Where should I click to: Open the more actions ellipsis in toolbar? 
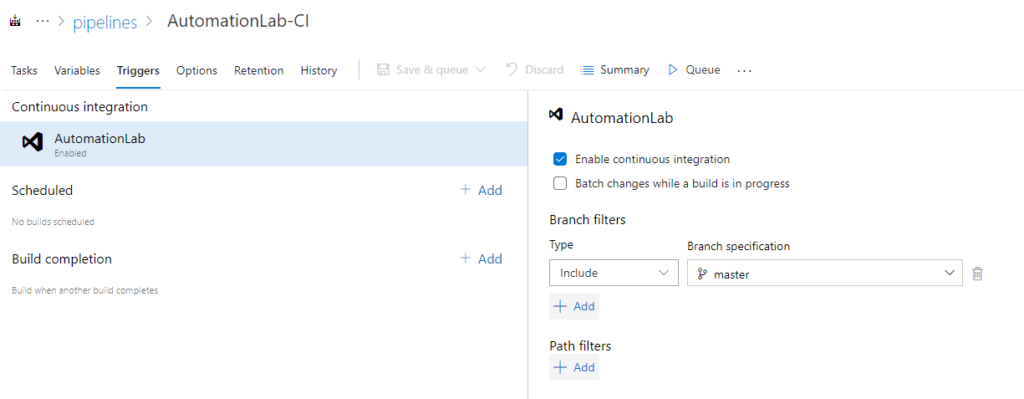coord(744,71)
